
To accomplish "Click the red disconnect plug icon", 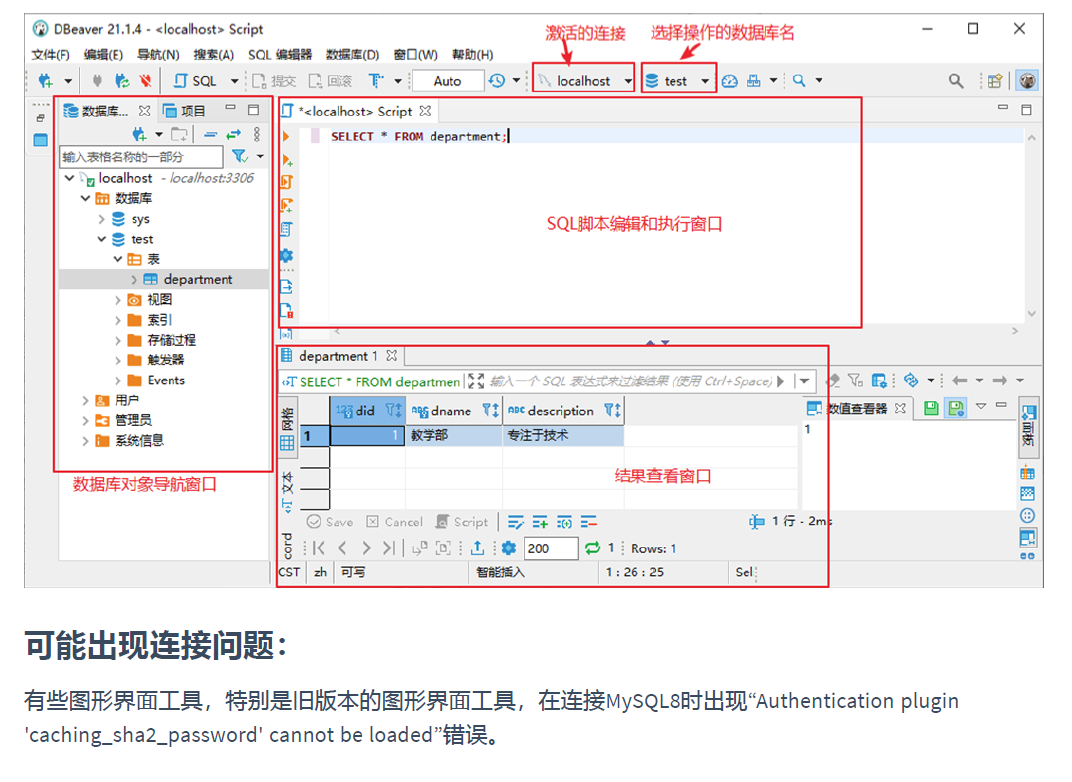I will tap(146, 81).
